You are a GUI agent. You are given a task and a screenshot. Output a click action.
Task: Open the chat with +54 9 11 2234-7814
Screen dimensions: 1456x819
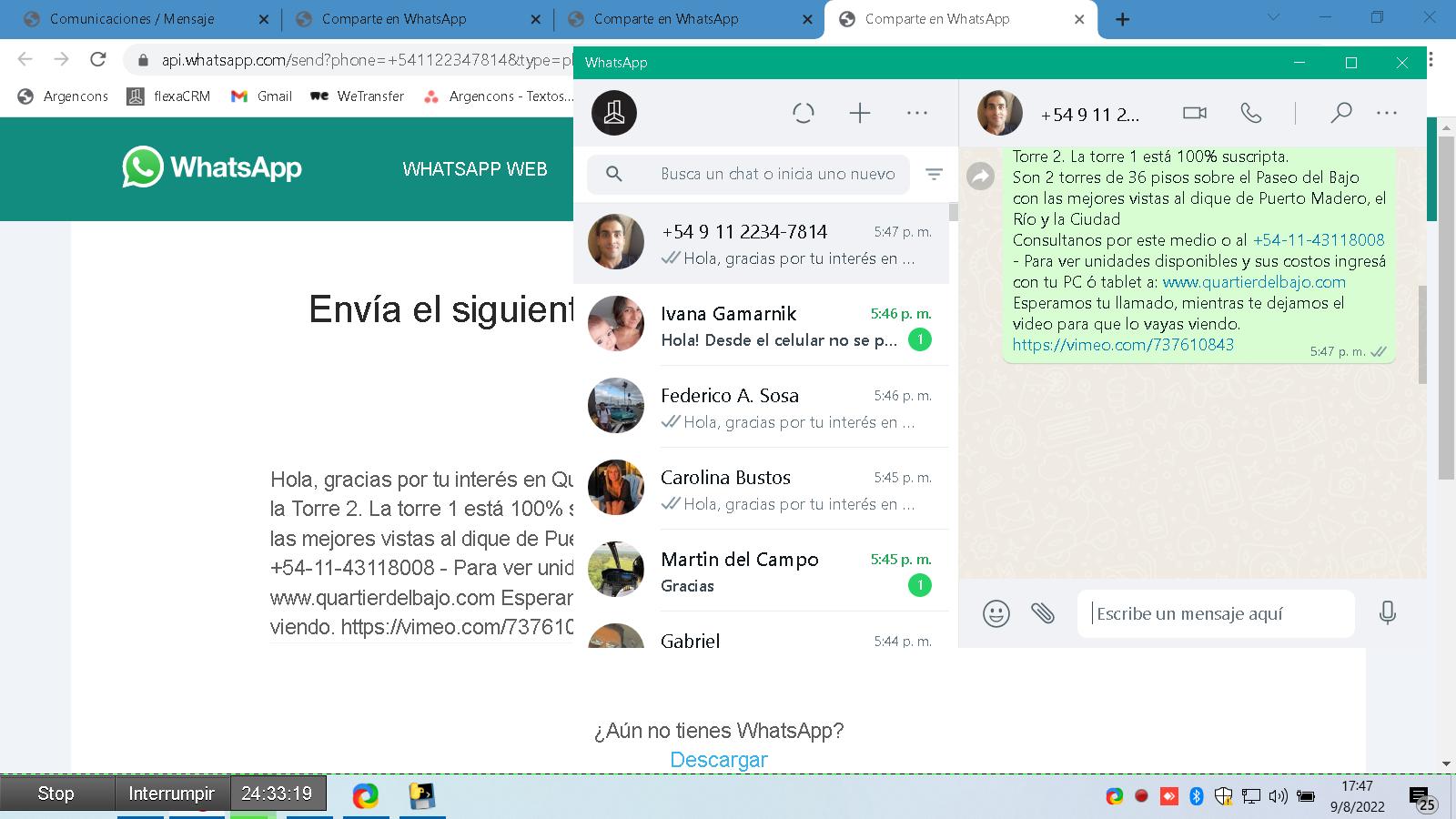point(761,243)
